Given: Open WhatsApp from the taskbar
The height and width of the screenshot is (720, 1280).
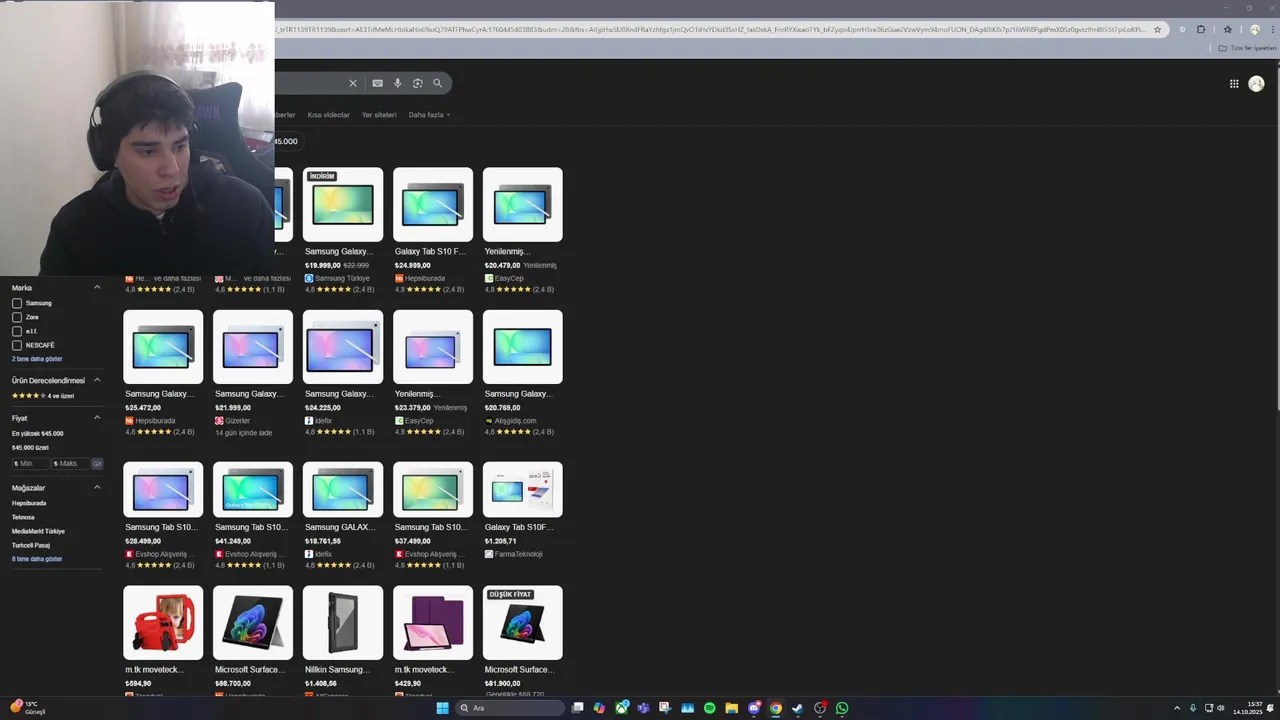Looking at the screenshot, I should pyautogui.click(x=842, y=708).
